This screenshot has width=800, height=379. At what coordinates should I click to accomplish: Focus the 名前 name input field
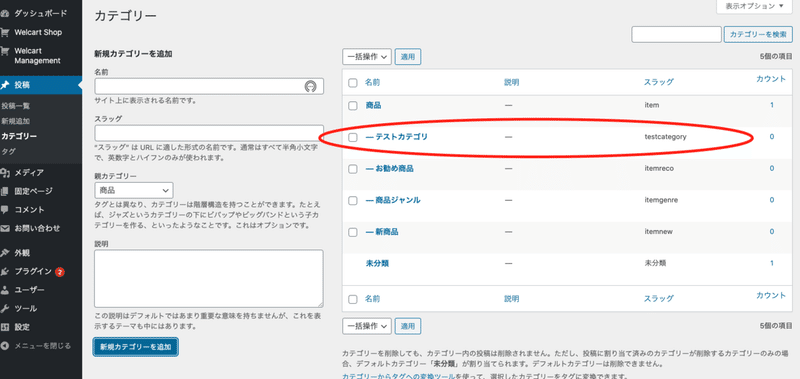pyautogui.click(x=209, y=86)
